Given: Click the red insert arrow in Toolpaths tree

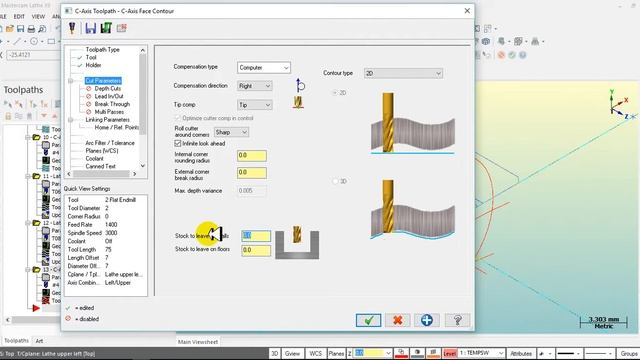Looking at the screenshot, I should 36,308.
